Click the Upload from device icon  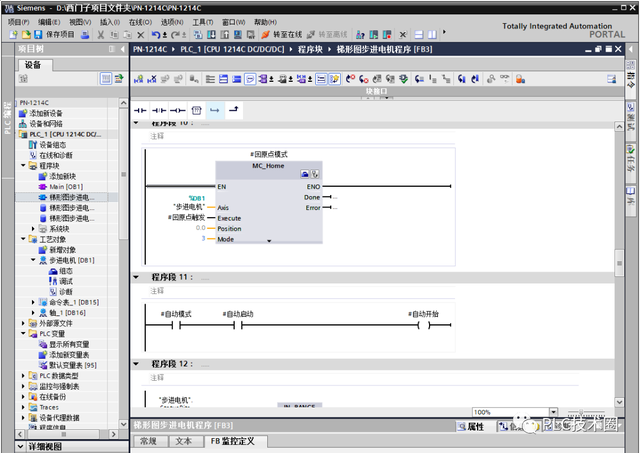[224, 35]
